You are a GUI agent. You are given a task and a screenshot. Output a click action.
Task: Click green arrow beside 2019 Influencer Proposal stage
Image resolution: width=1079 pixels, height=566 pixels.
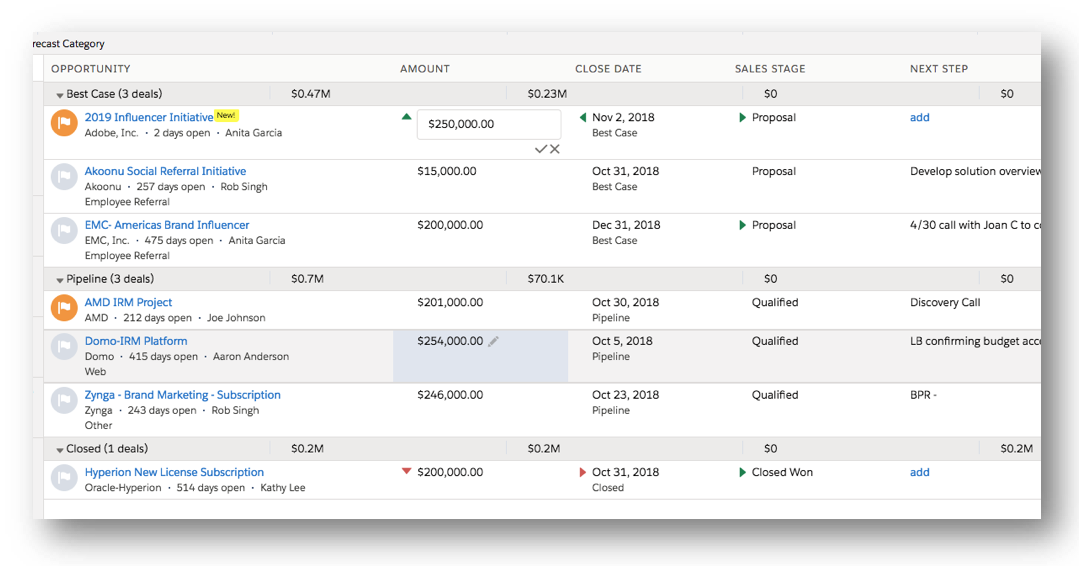click(x=743, y=117)
